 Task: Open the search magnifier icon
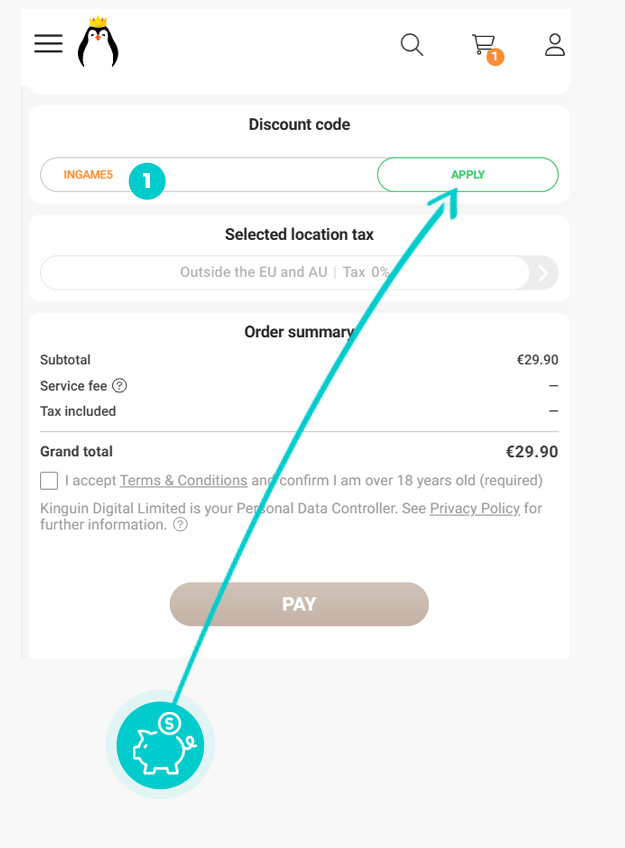click(x=412, y=44)
